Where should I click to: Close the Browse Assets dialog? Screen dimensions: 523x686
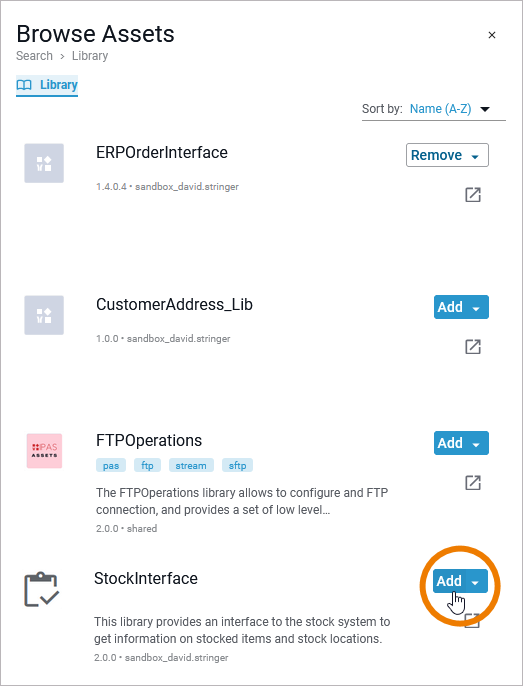[x=492, y=35]
